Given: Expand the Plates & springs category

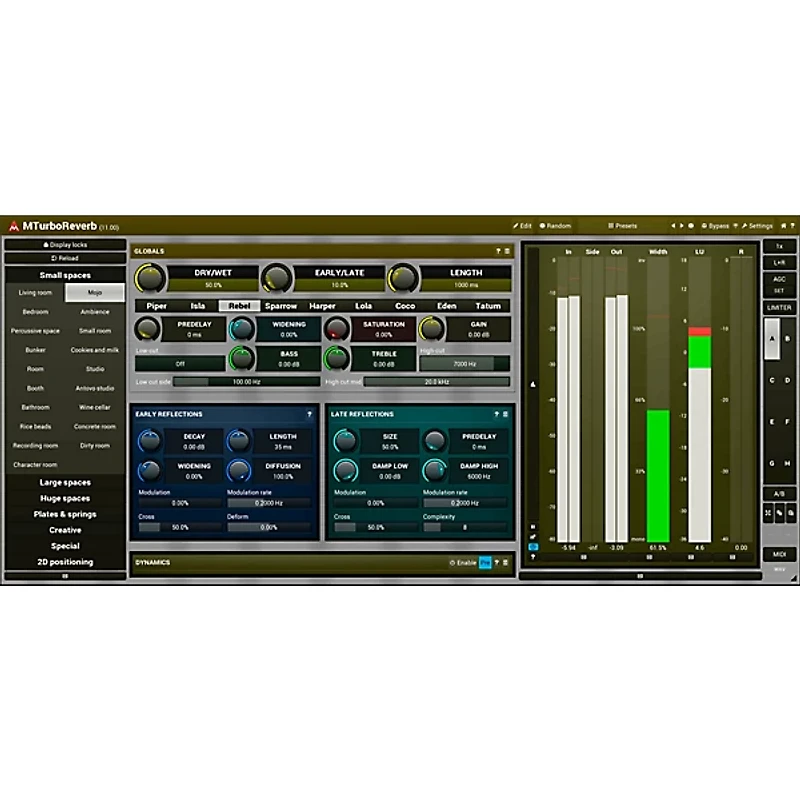Looking at the screenshot, I should [x=65, y=514].
